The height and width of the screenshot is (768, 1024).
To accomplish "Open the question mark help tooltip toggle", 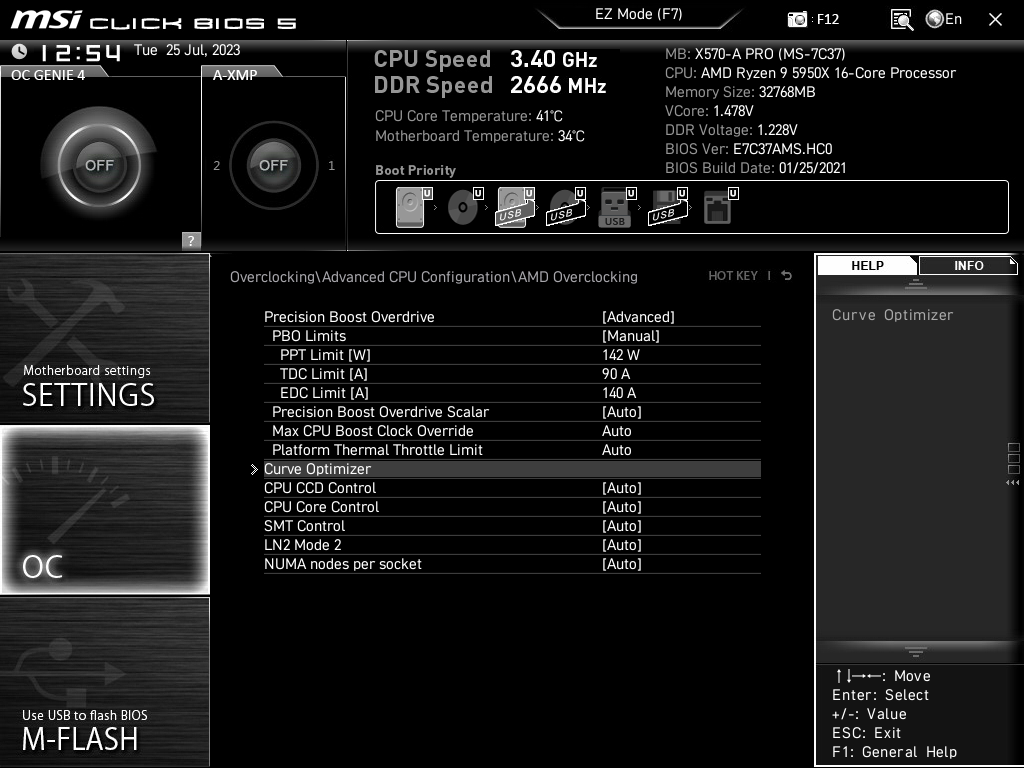I will click(x=190, y=240).
